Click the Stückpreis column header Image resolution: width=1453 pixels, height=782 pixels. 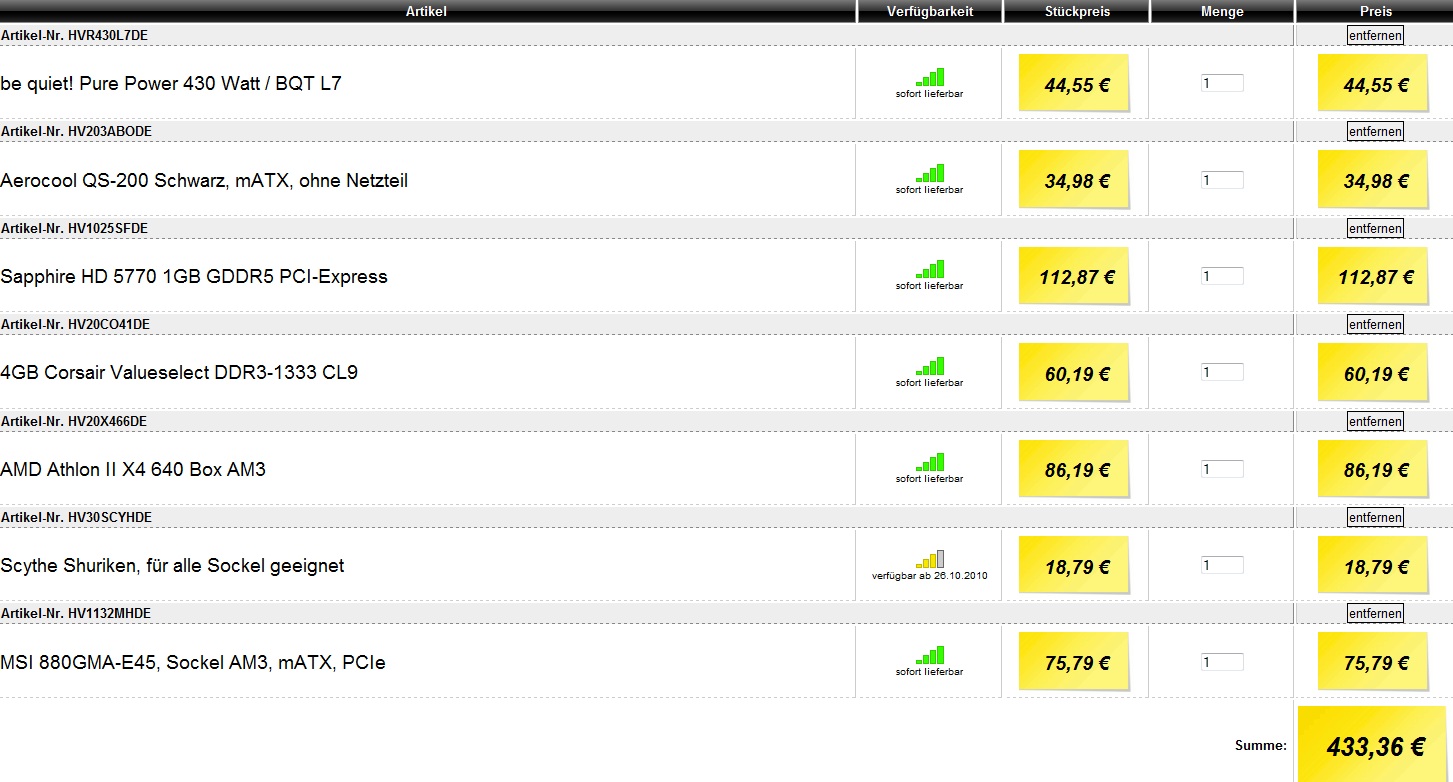[x=1077, y=11]
